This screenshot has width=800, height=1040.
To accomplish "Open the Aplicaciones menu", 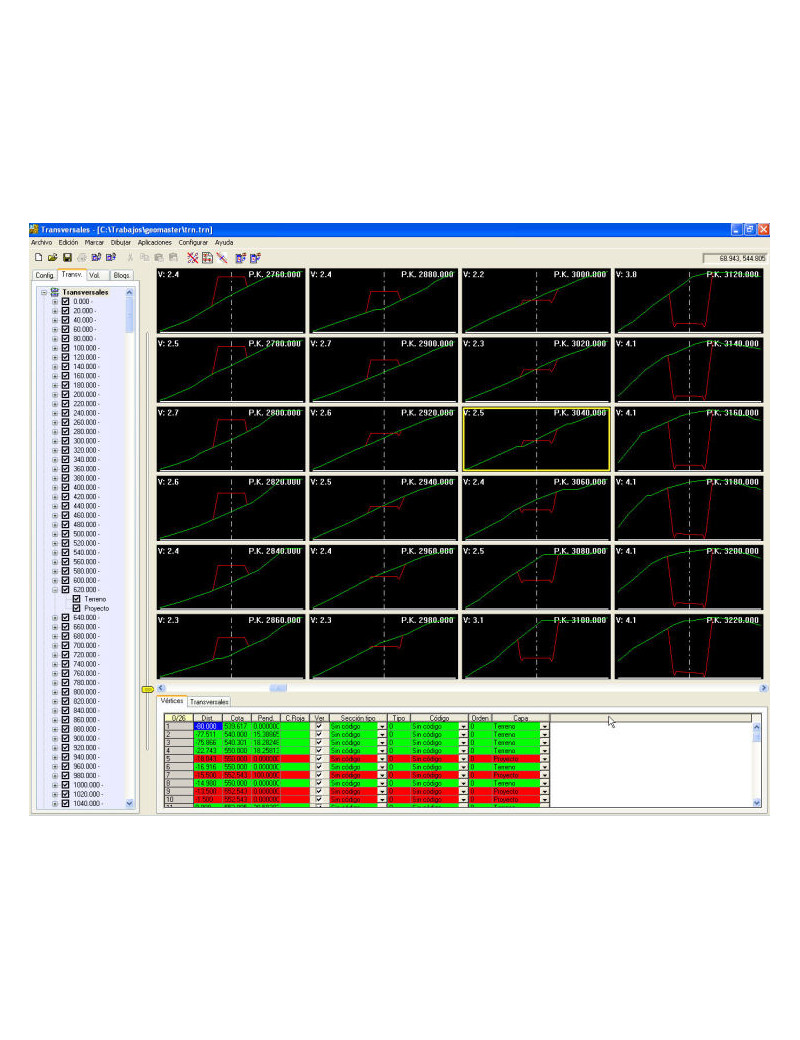I will tap(155, 243).
